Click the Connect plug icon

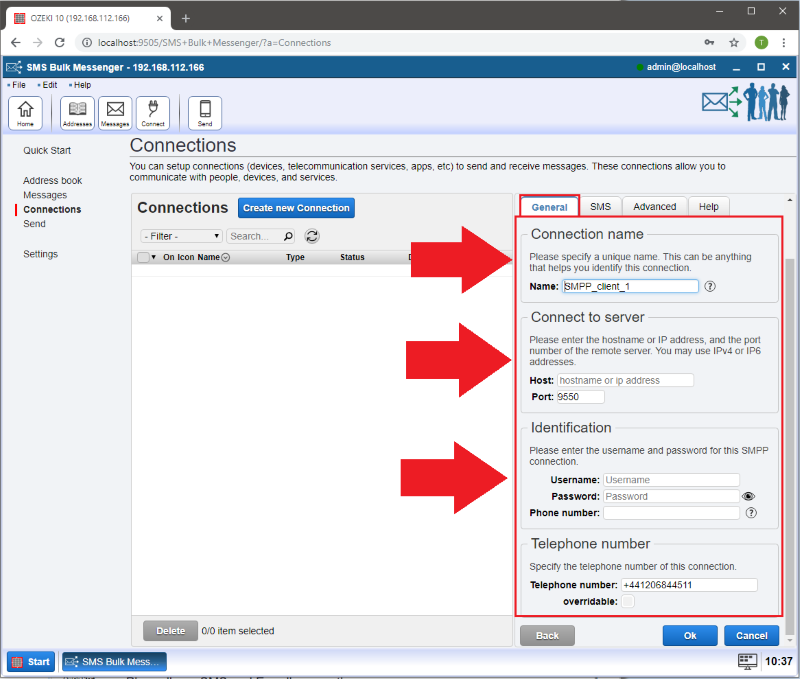pos(153,113)
